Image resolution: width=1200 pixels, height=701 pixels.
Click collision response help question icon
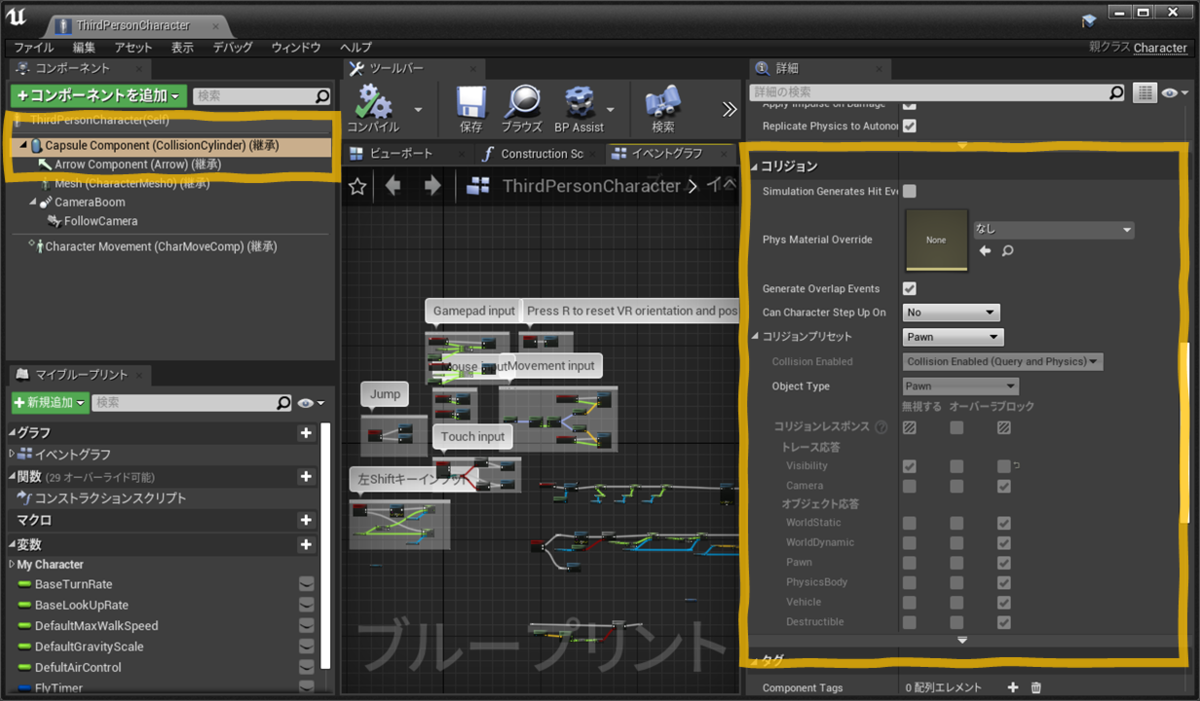(x=881, y=427)
